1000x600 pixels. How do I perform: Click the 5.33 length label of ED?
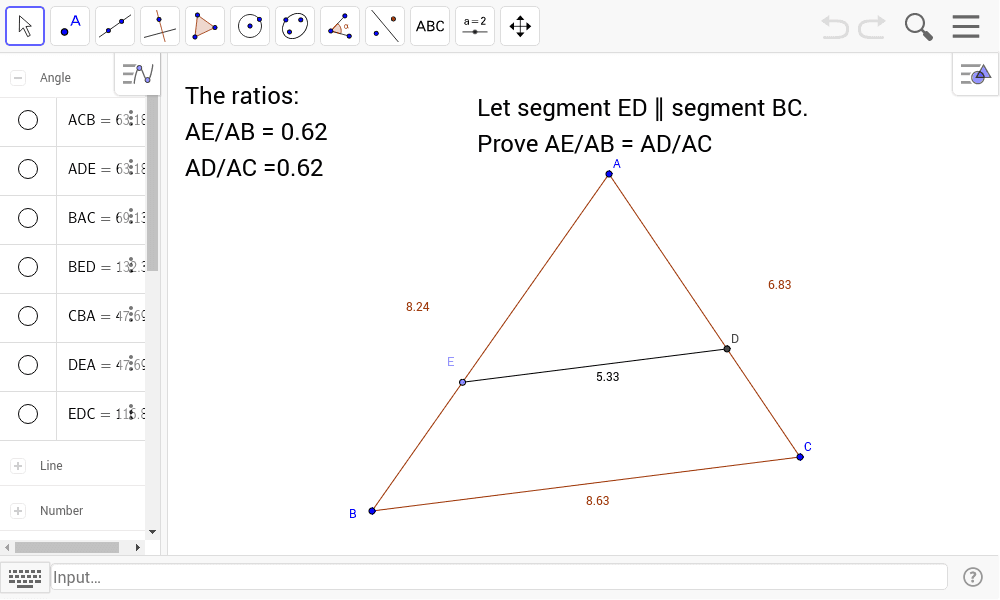(608, 377)
